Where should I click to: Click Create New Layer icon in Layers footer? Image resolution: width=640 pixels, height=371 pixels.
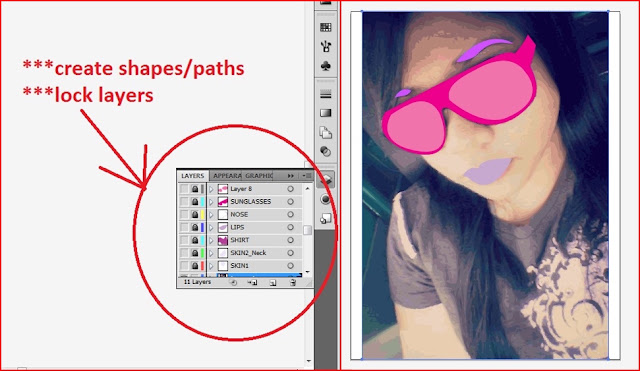[x=273, y=282]
